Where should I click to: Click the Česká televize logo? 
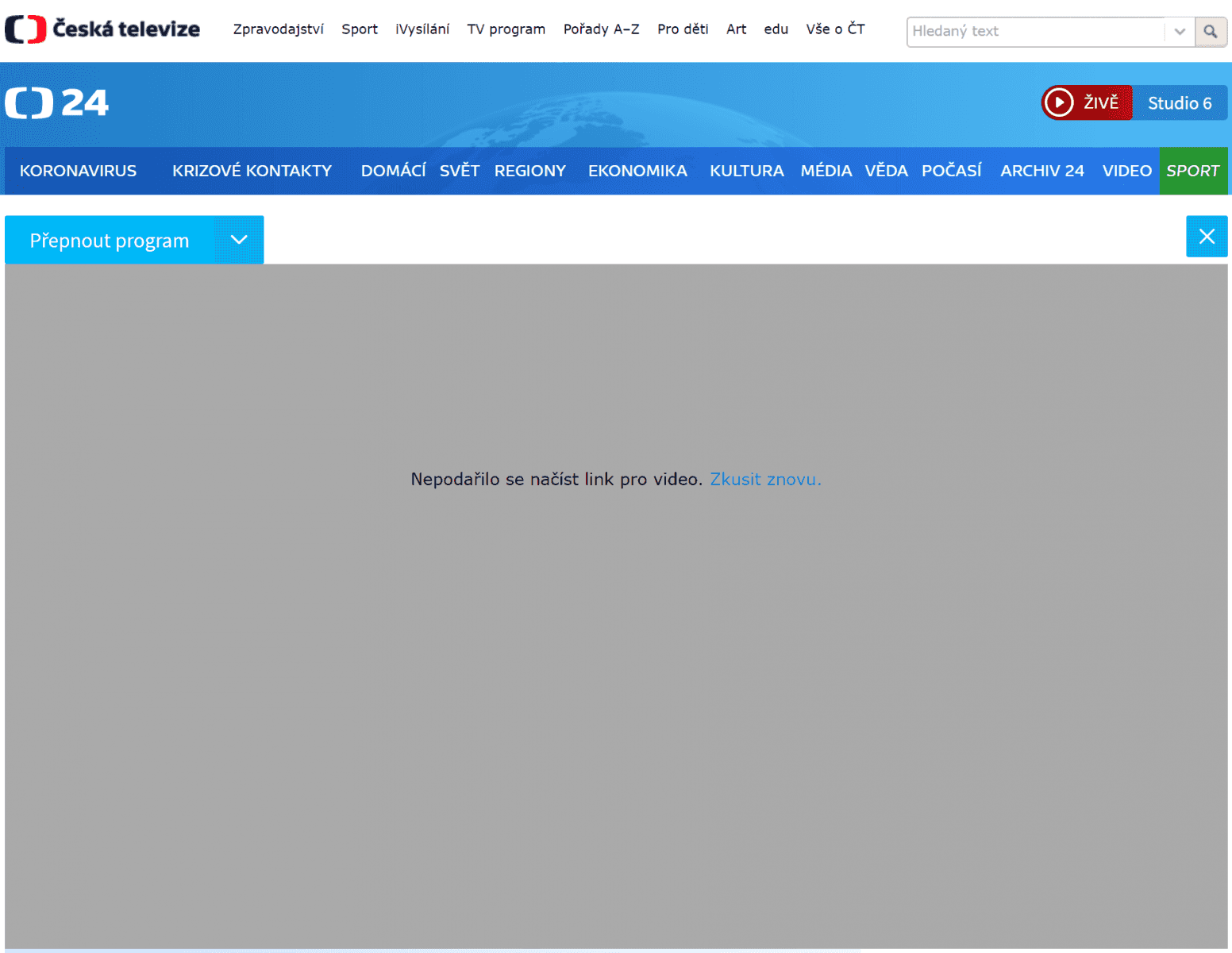[102, 29]
